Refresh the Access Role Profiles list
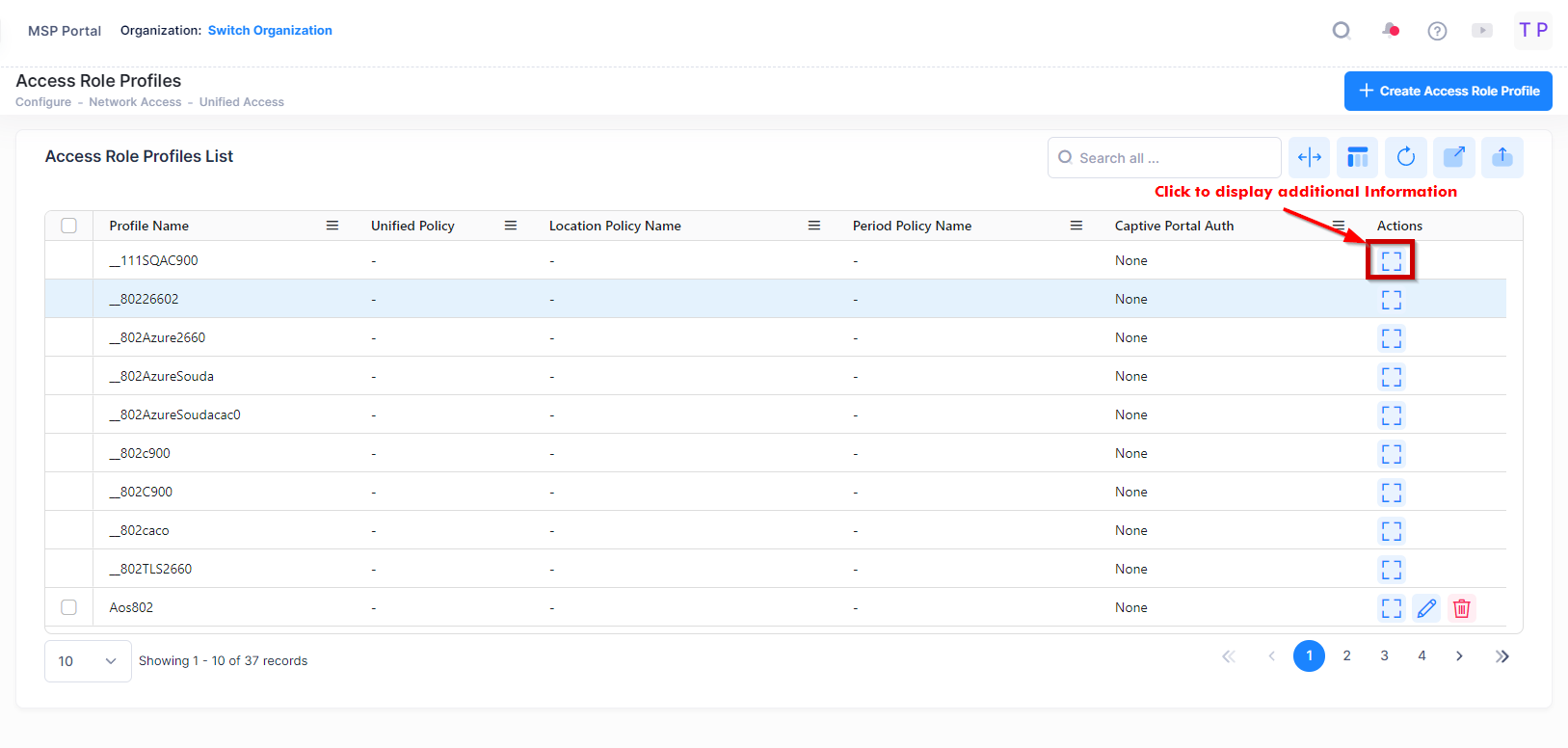 click(x=1405, y=157)
